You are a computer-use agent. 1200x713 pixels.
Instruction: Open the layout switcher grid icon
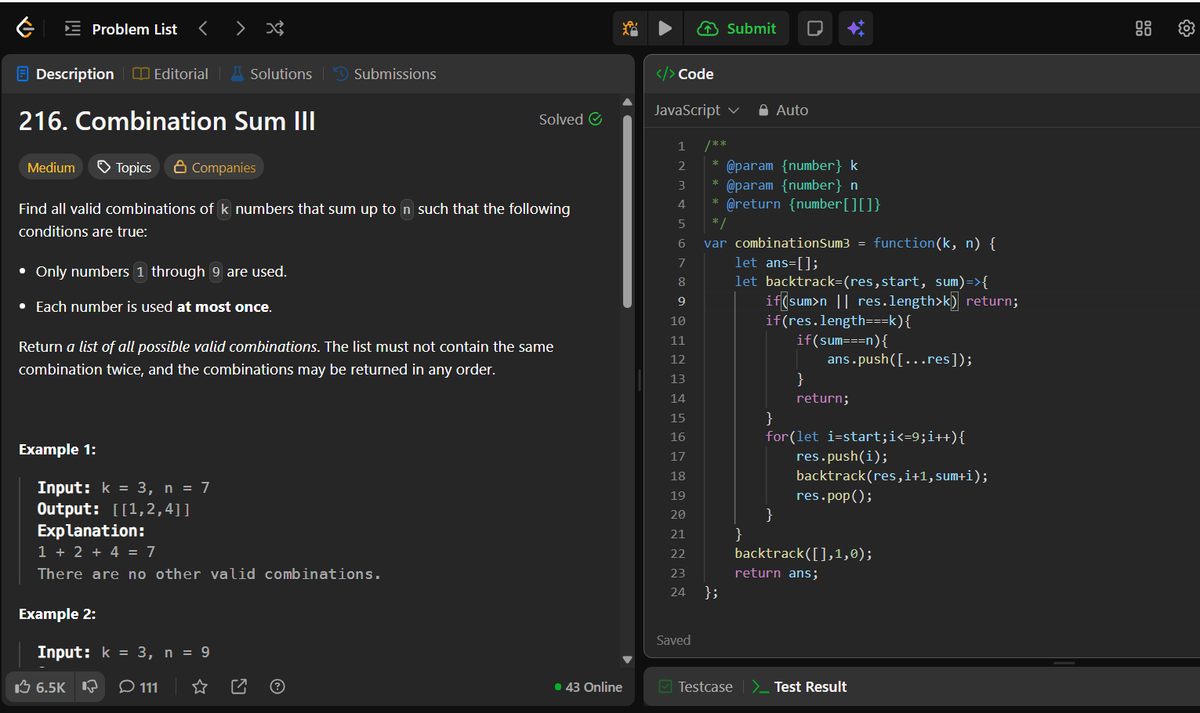click(1143, 28)
